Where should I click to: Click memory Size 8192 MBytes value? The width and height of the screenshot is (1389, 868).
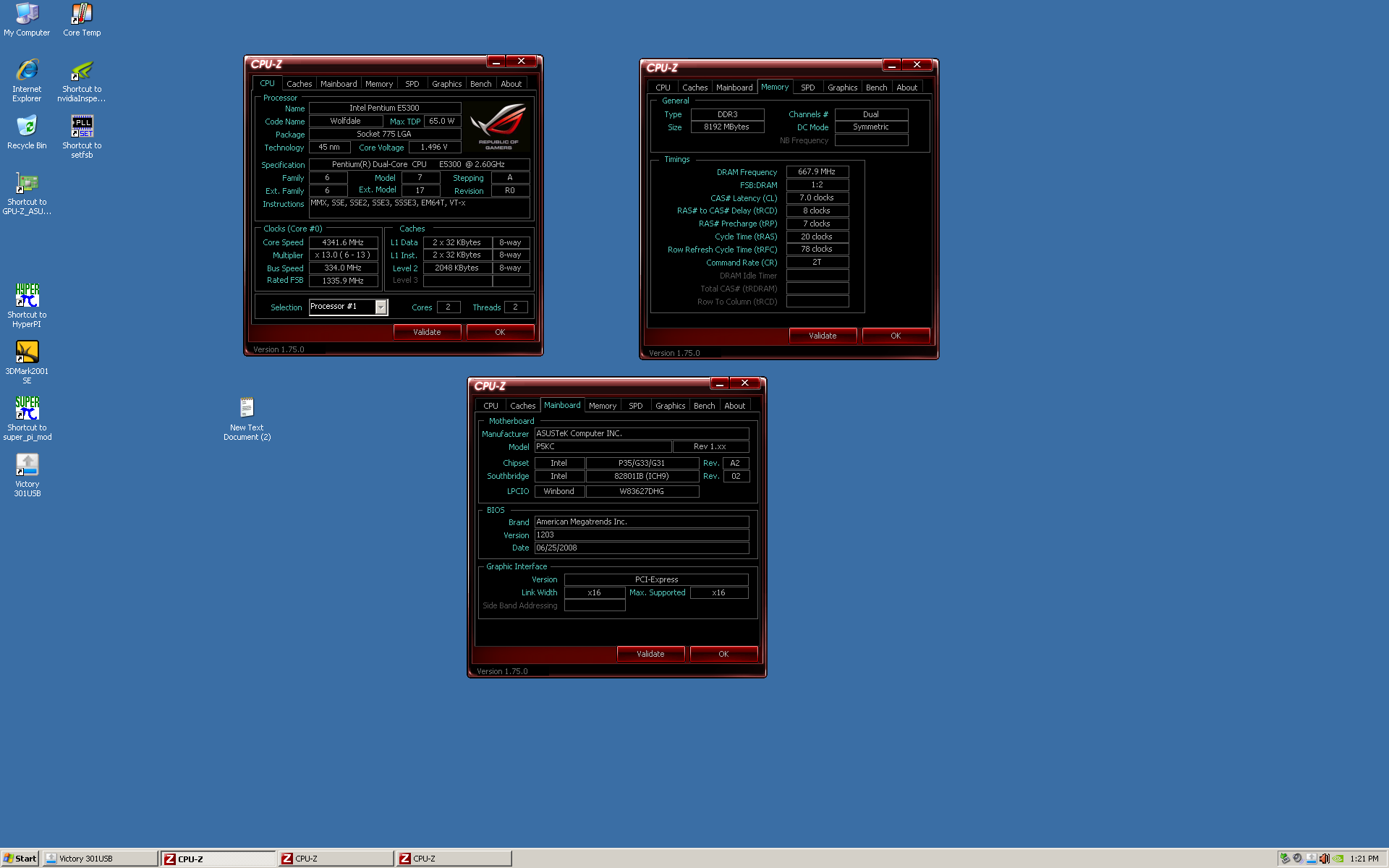(x=726, y=127)
